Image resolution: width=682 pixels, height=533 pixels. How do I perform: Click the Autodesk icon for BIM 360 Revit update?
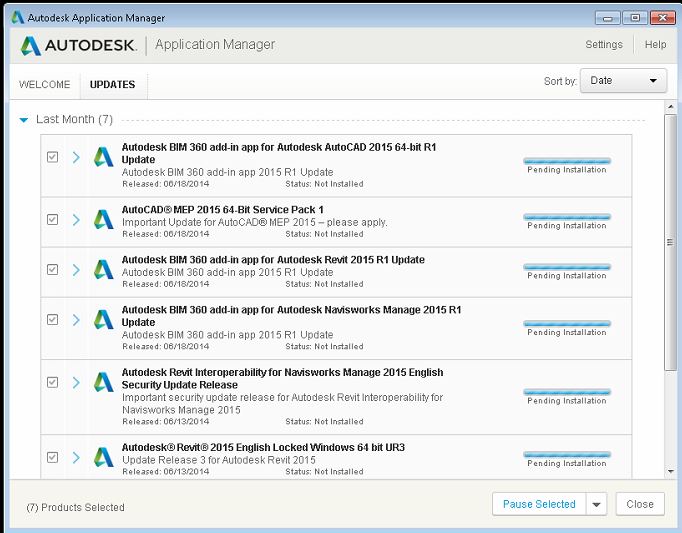click(104, 269)
